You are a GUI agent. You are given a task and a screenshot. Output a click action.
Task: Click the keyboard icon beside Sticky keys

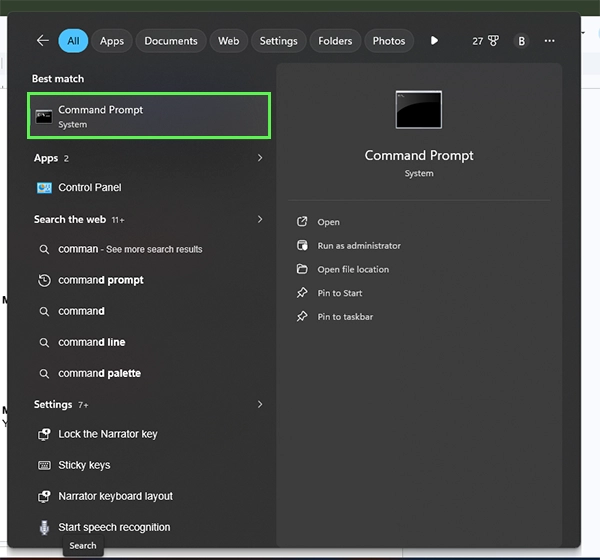(x=44, y=465)
